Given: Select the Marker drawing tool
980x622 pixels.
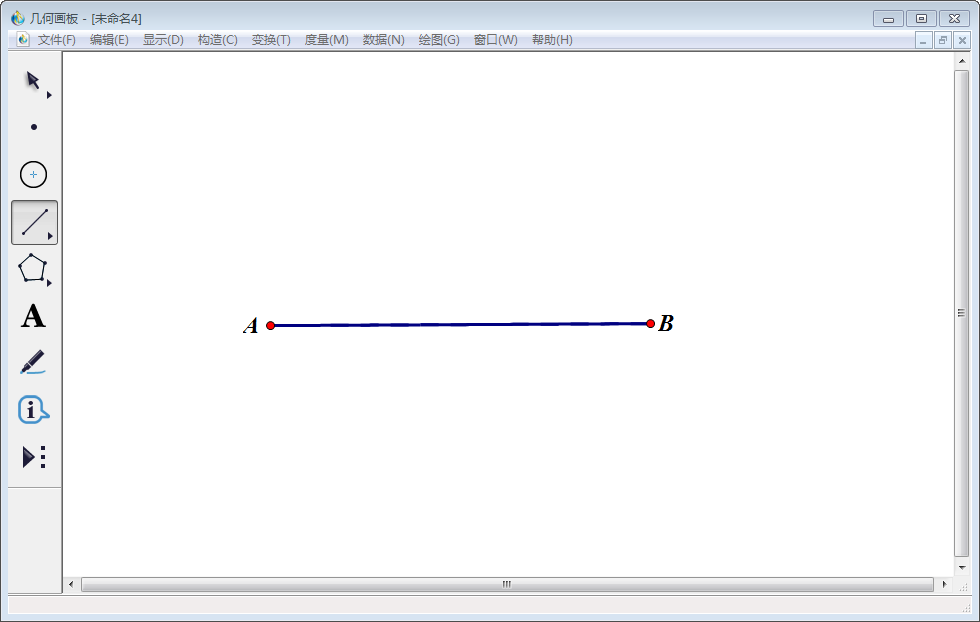Looking at the screenshot, I should point(33,362).
